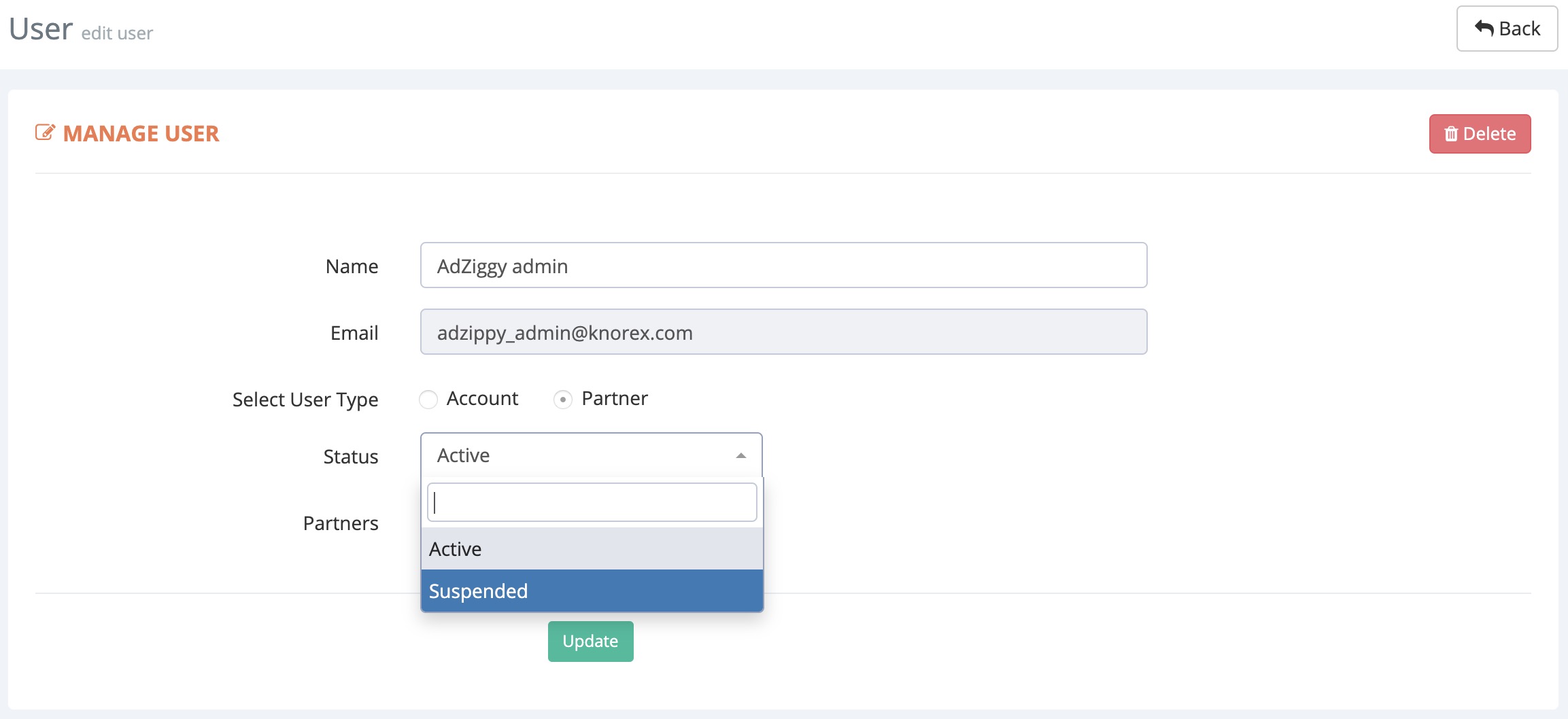This screenshot has width=1568, height=719.
Task: Click the Partner user type label
Action: (x=615, y=398)
